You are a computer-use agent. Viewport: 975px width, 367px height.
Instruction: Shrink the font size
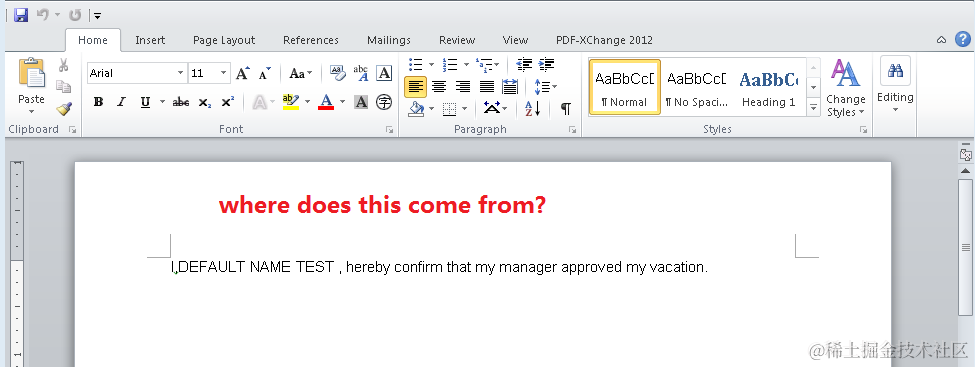click(265, 73)
